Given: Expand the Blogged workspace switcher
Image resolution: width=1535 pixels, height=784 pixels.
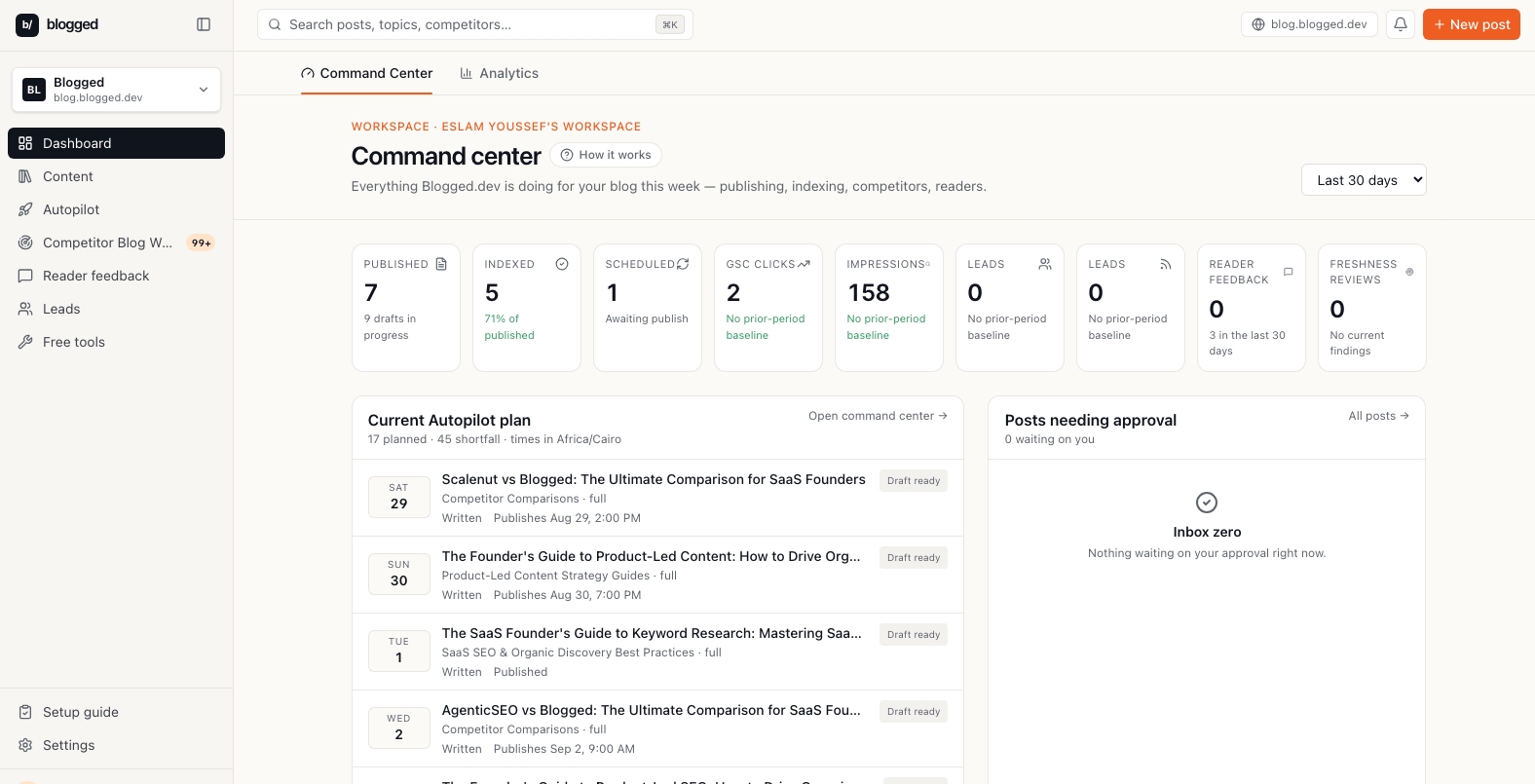Looking at the screenshot, I should click(x=116, y=90).
